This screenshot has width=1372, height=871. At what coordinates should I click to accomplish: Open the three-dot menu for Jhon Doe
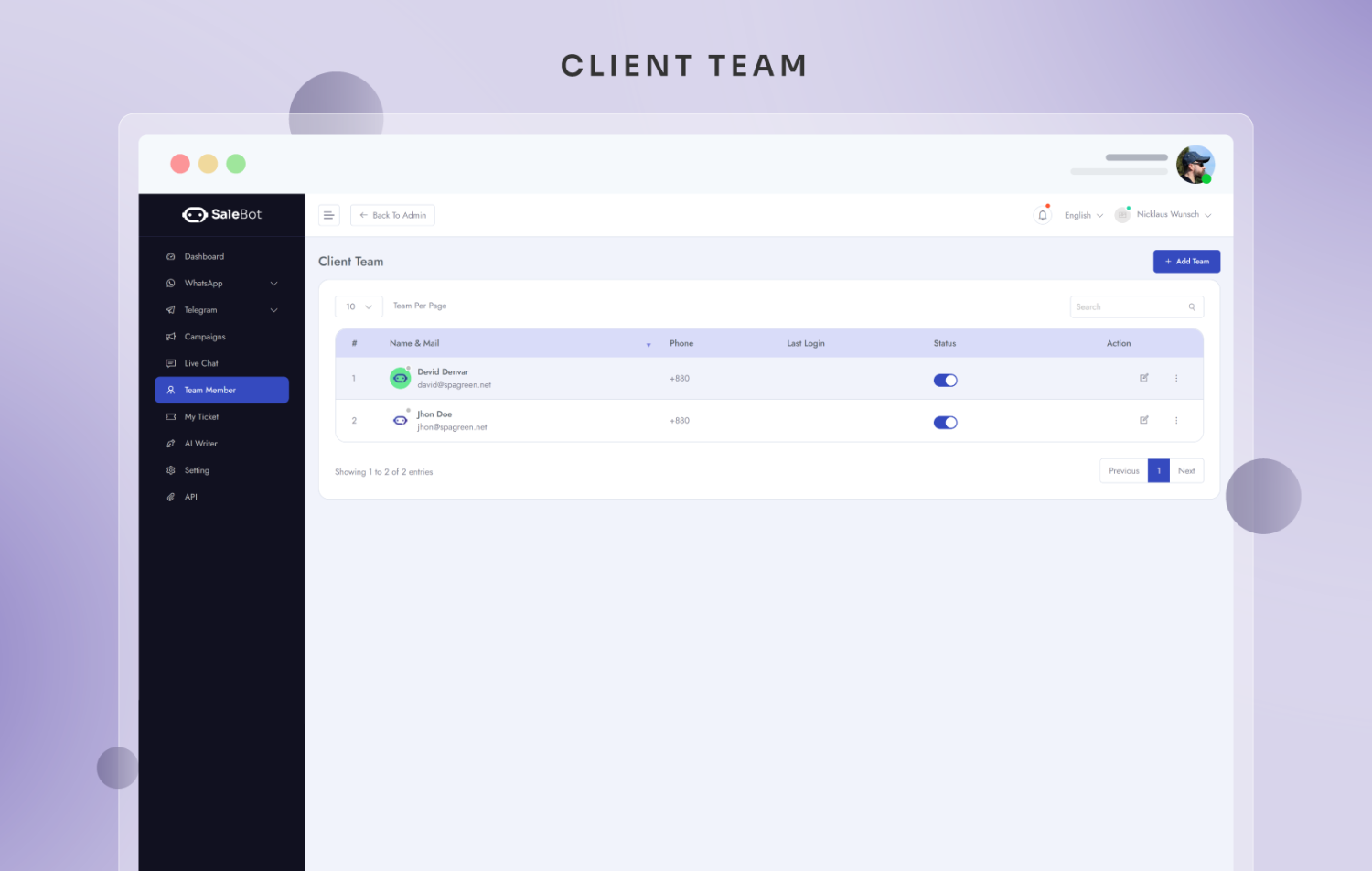[x=1176, y=421]
